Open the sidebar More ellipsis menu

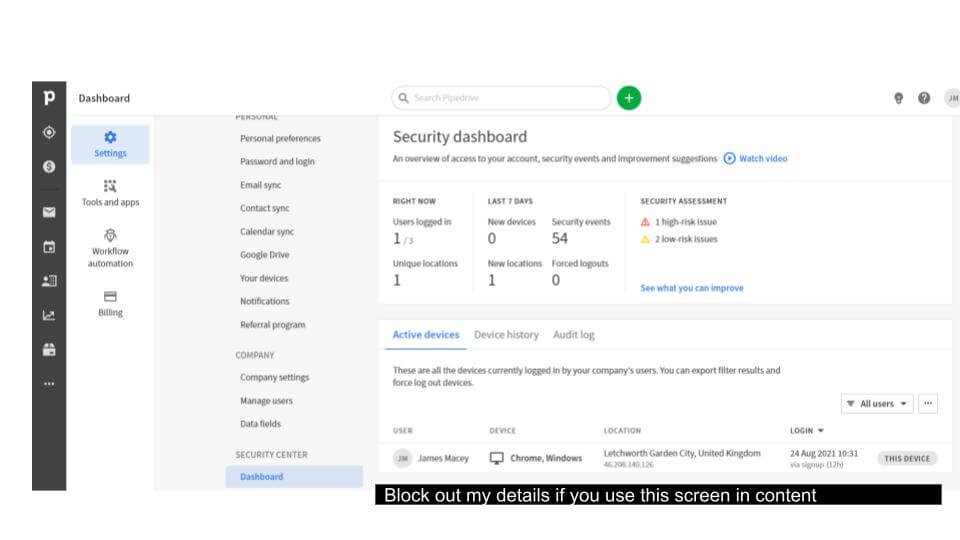[x=49, y=384]
